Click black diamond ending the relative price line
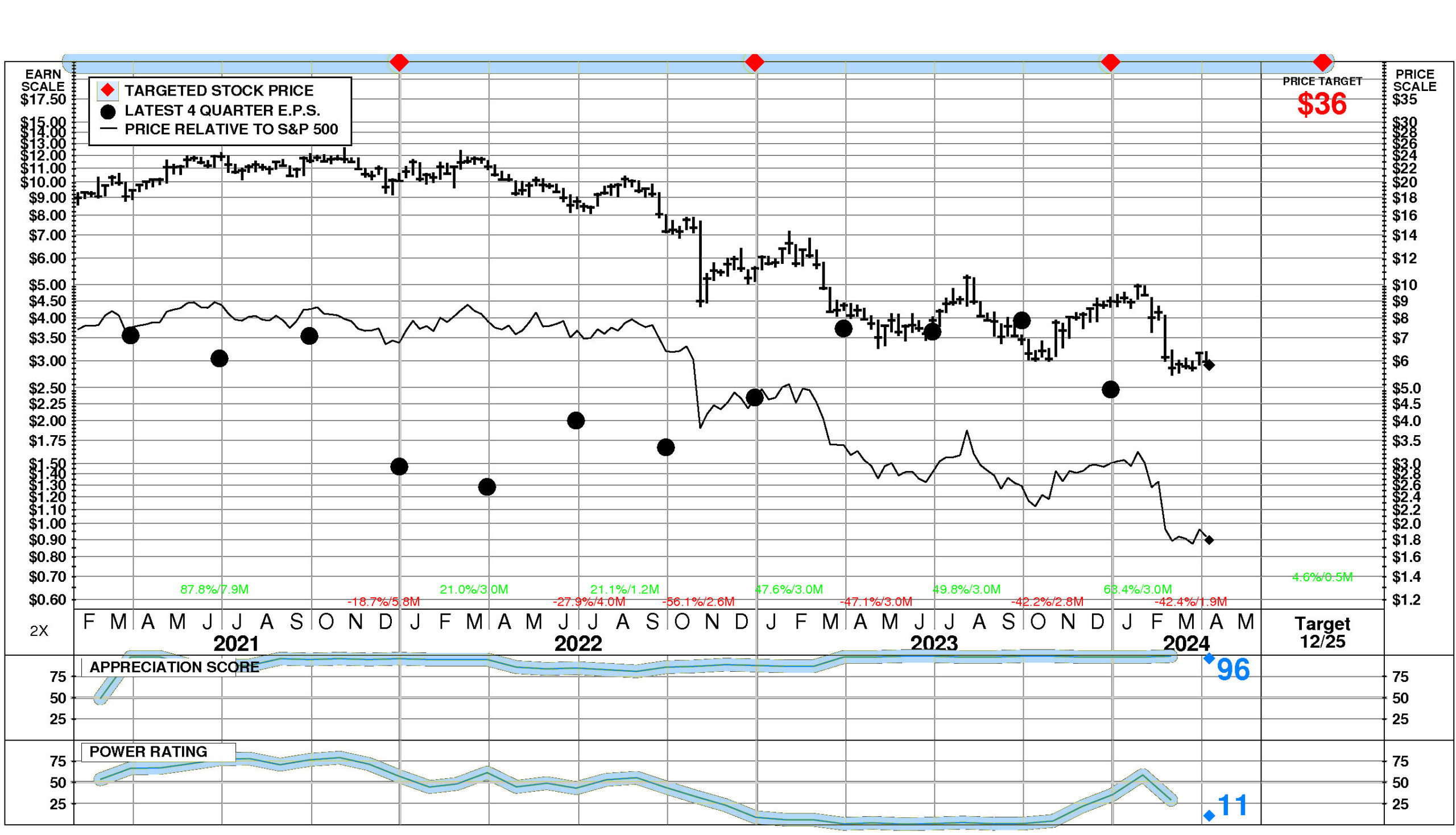This screenshot has height=835, width=1456. click(1209, 540)
